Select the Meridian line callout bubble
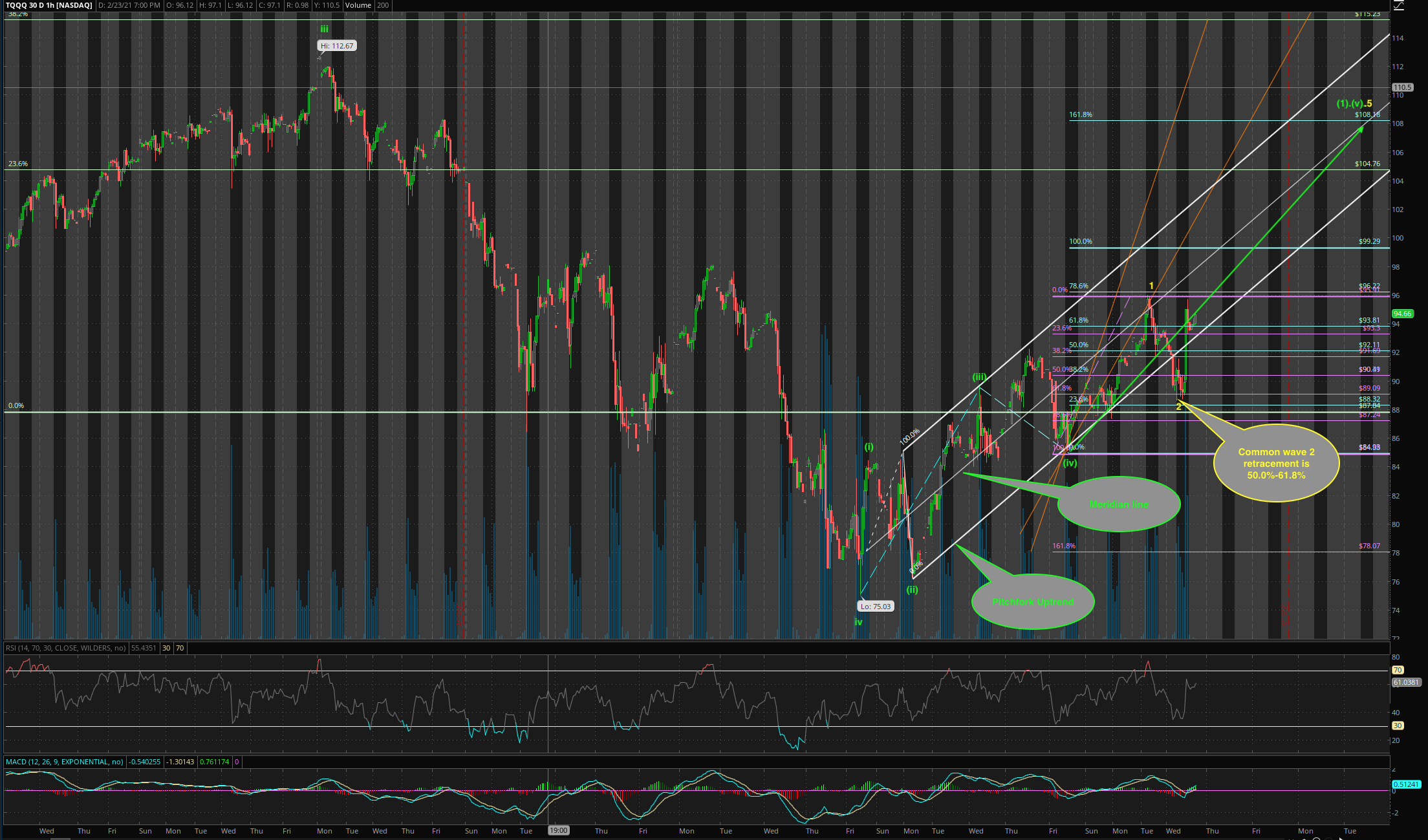Viewport: 1428px width, 840px height. 1119,504
